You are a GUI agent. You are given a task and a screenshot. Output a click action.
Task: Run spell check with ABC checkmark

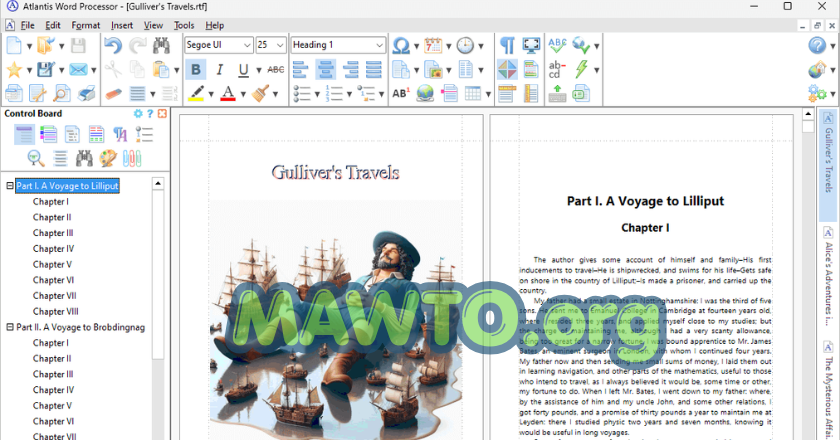[x=557, y=46]
